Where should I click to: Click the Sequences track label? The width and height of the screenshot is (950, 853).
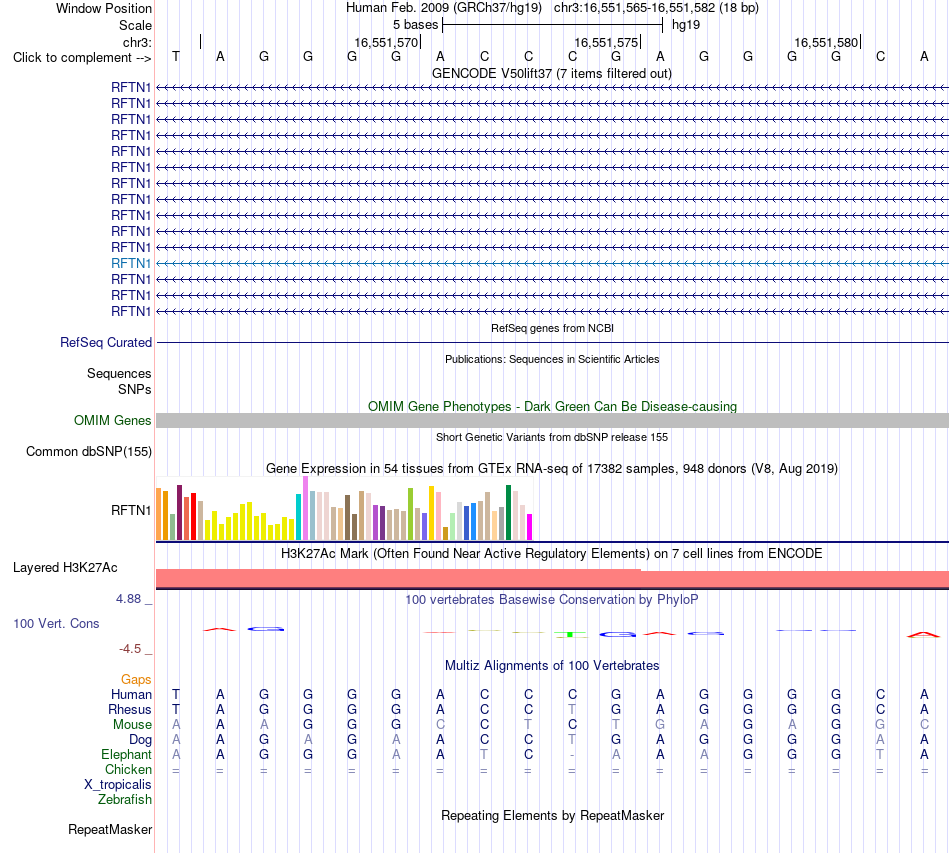click(x=119, y=373)
